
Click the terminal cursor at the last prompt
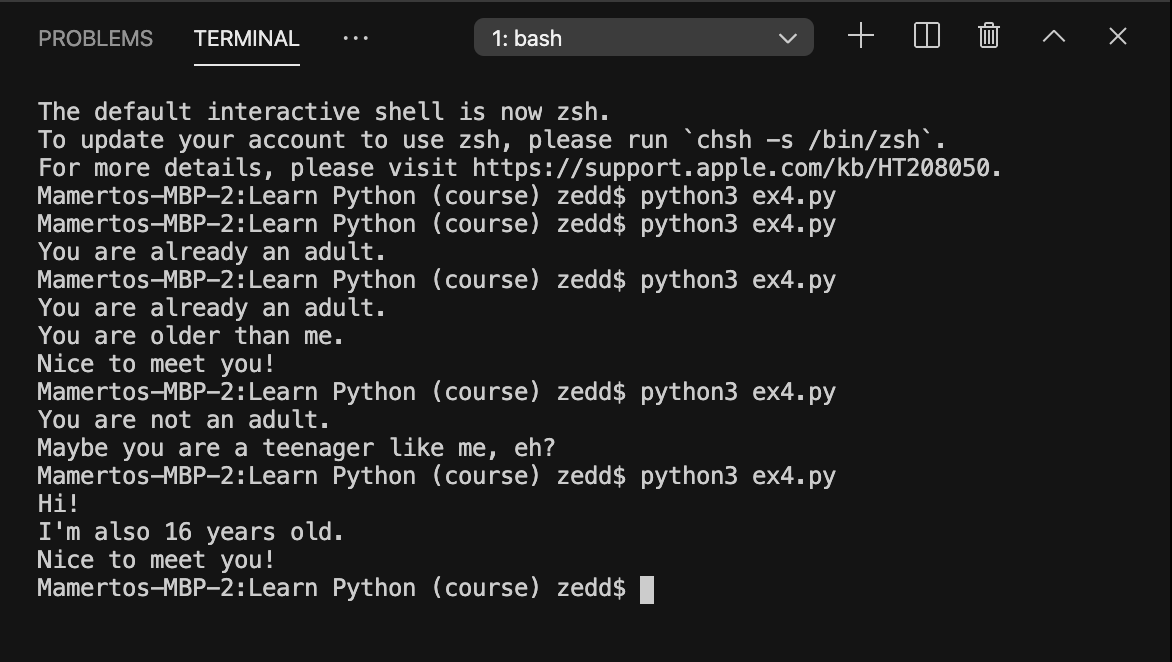647,589
